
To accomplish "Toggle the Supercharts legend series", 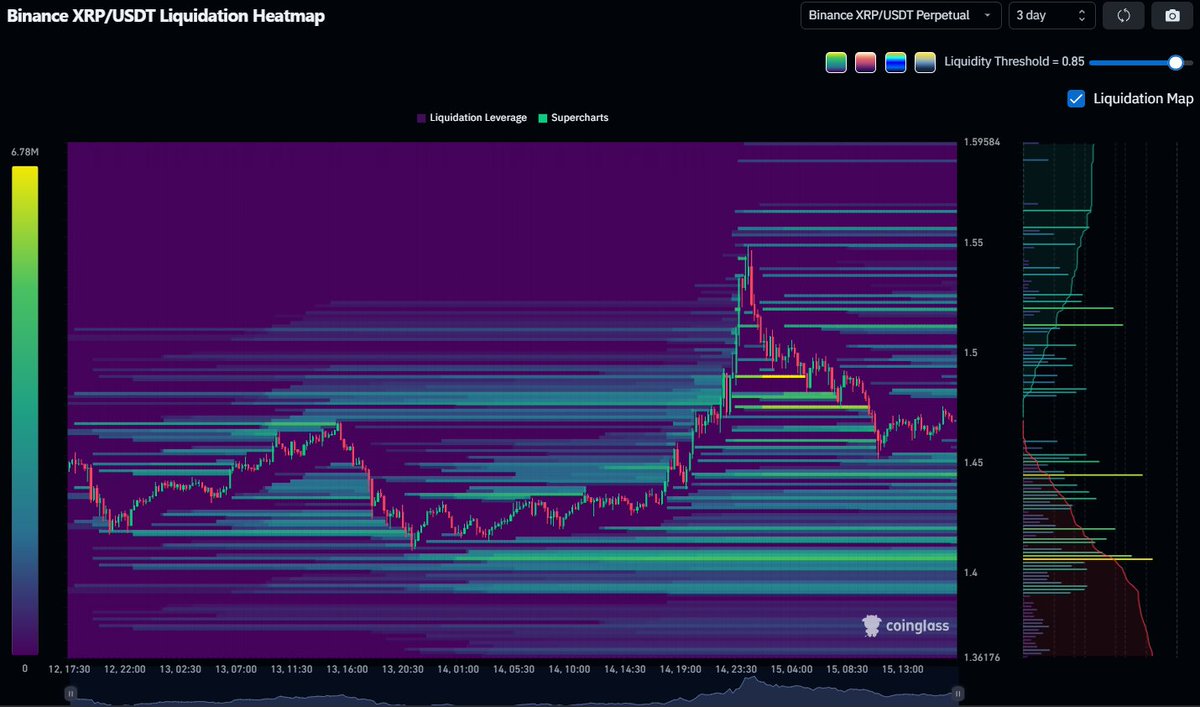I will [x=573, y=118].
